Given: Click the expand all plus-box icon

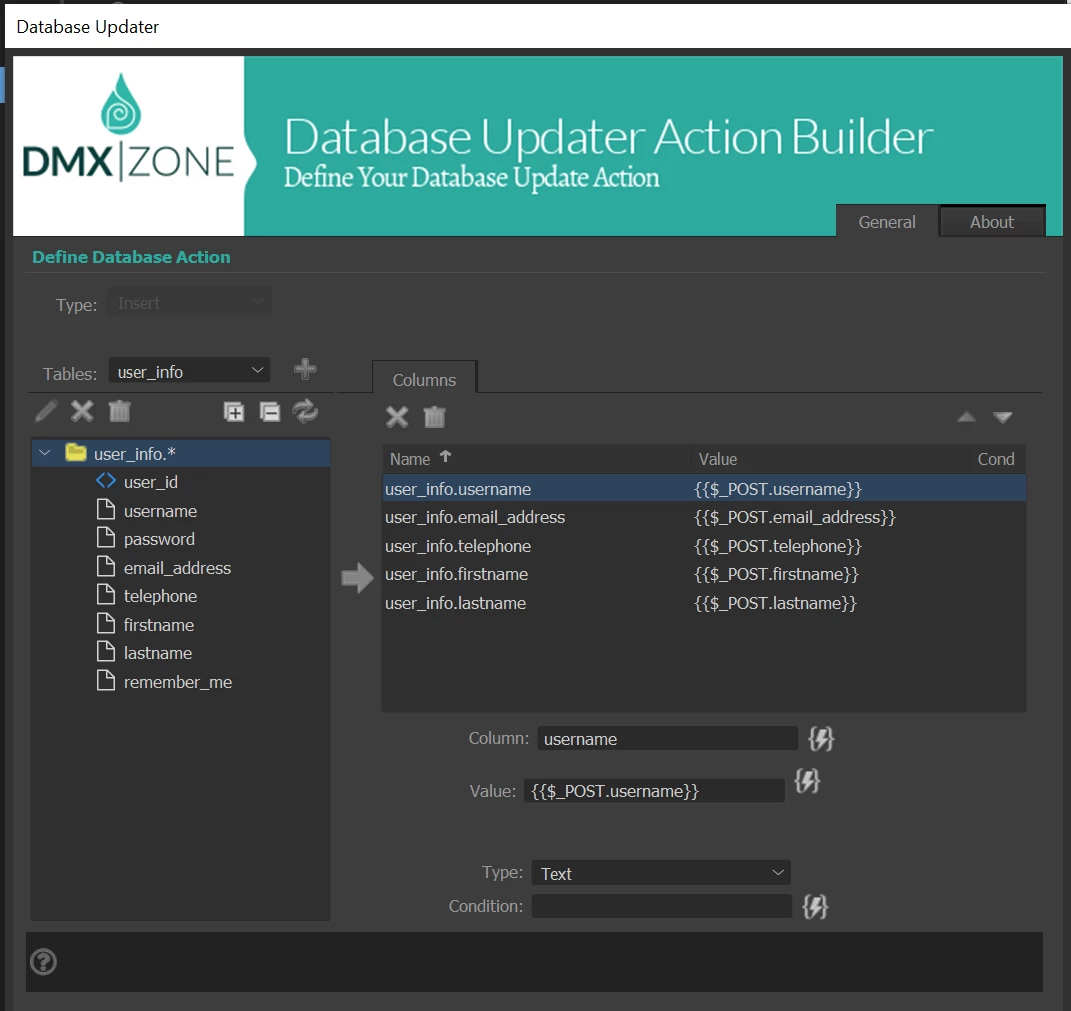Looking at the screenshot, I should point(234,412).
